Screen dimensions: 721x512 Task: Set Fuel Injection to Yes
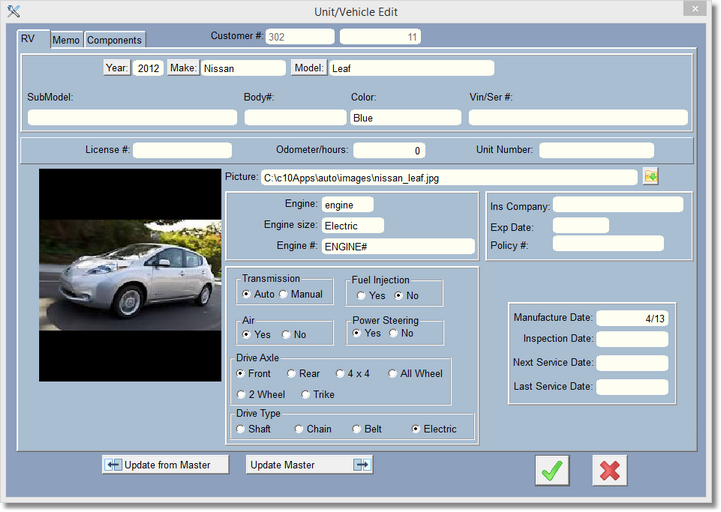361,296
